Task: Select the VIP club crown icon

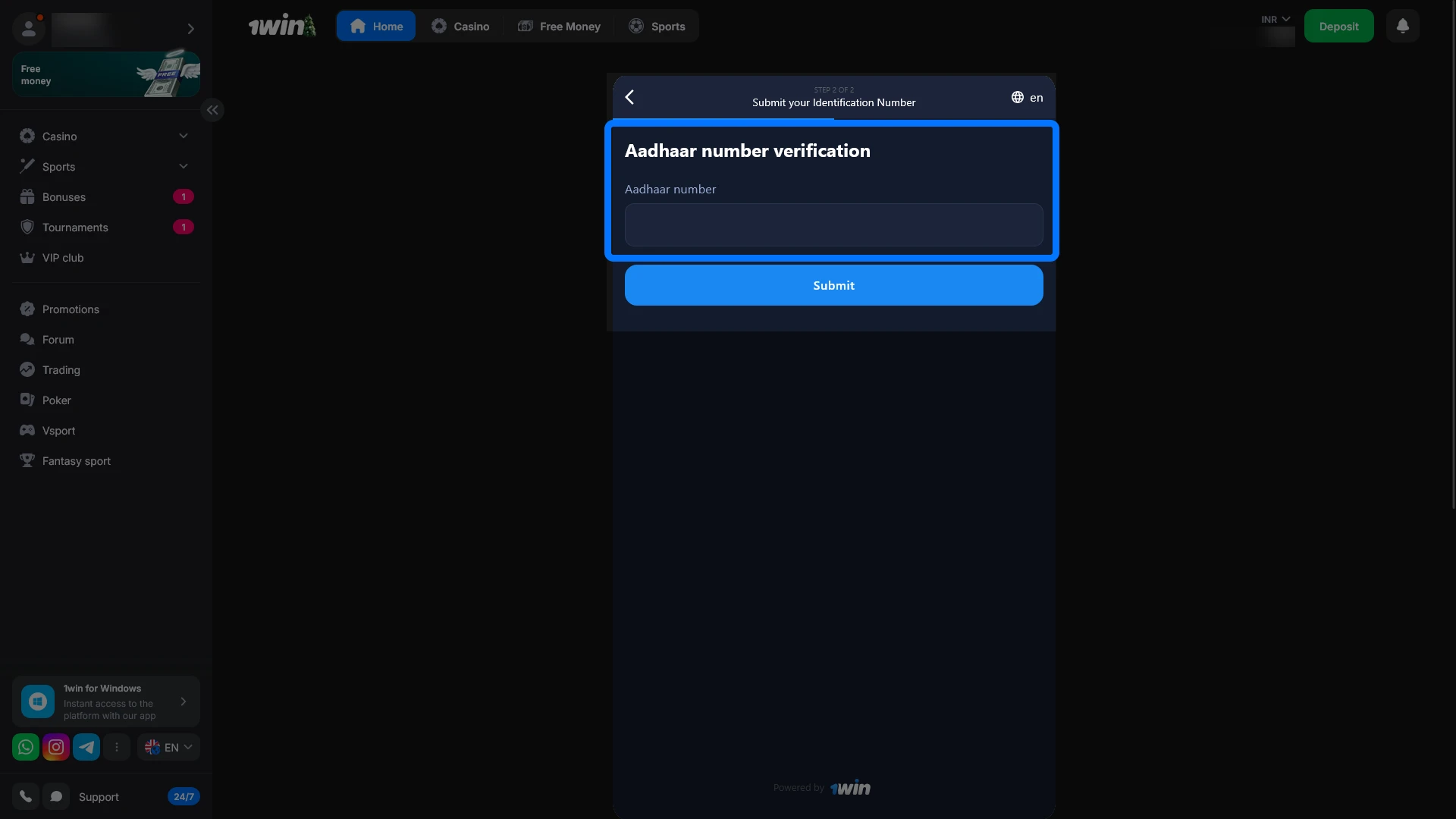Action: coord(26,257)
